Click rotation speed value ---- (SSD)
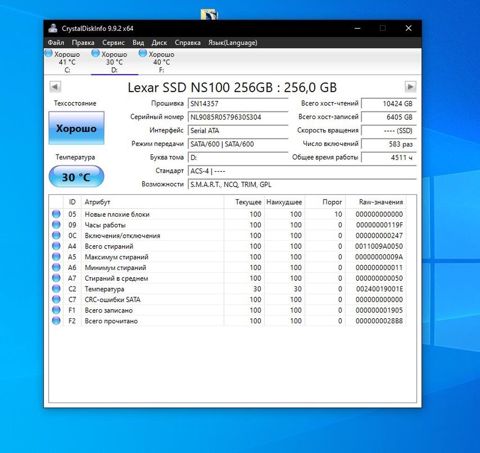 pos(389,131)
